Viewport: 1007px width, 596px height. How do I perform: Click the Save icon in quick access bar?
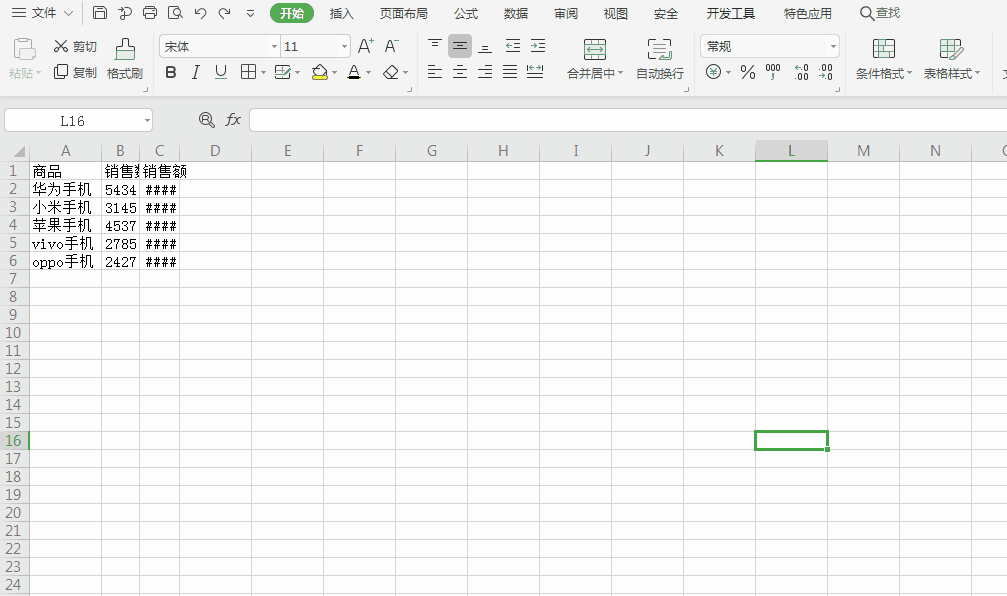pos(100,13)
